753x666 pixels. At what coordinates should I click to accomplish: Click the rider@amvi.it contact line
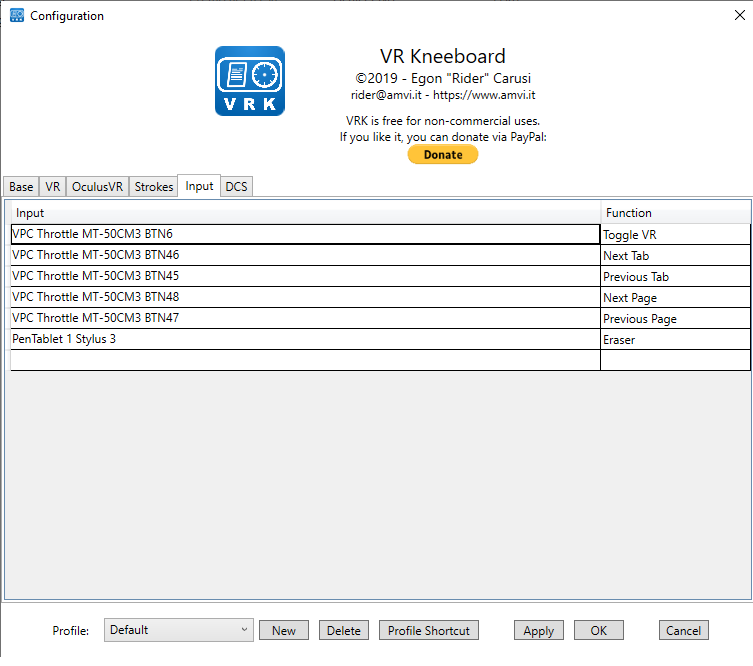point(443,95)
